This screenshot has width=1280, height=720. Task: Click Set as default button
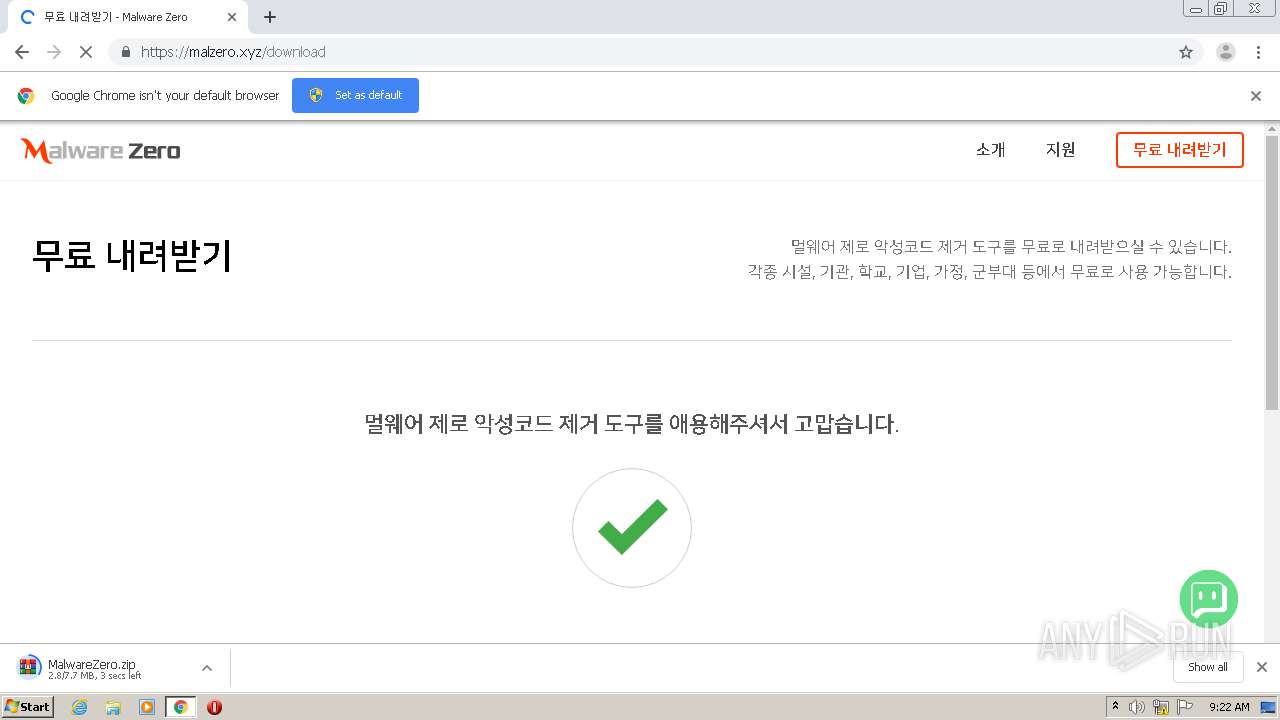pyautogui.click(x=355, y=95)
